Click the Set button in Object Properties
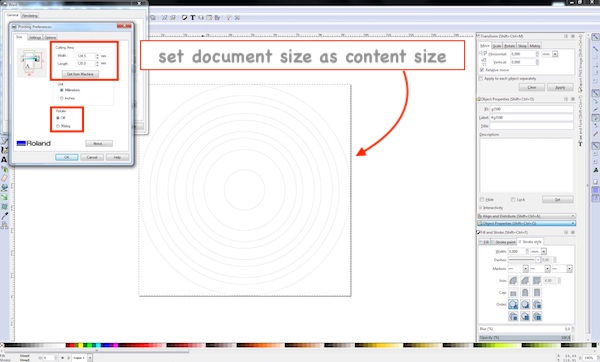The height and width of the screenshot is (362, 600). [x=558, y=199]
